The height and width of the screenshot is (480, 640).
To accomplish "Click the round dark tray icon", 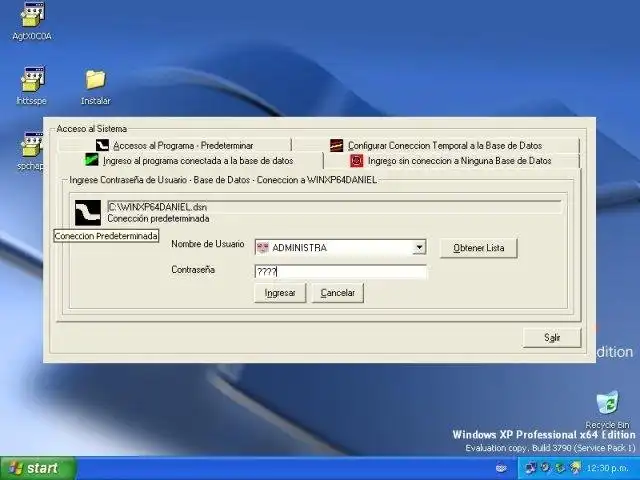I will 545,468.
